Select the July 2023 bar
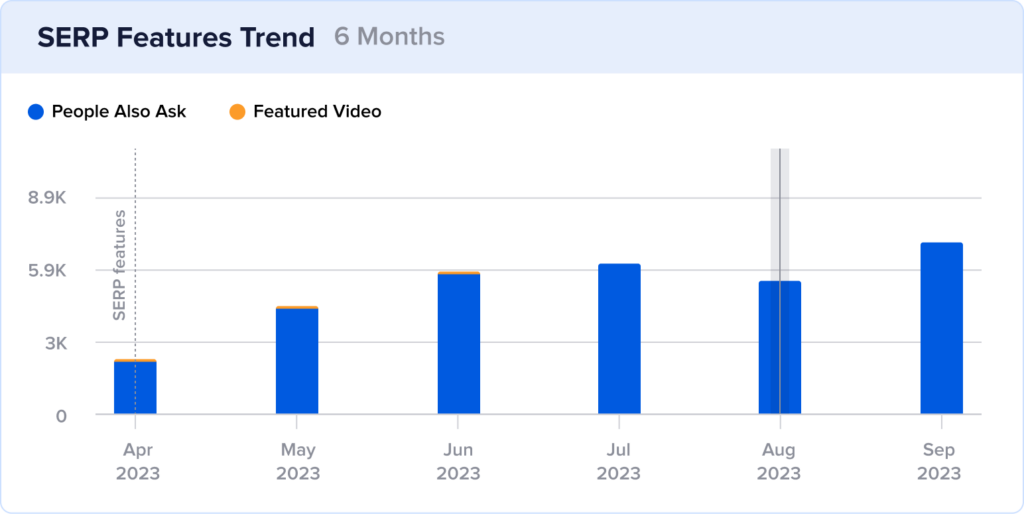Screen dimensions: 1024x514 [x=619, y=339]
